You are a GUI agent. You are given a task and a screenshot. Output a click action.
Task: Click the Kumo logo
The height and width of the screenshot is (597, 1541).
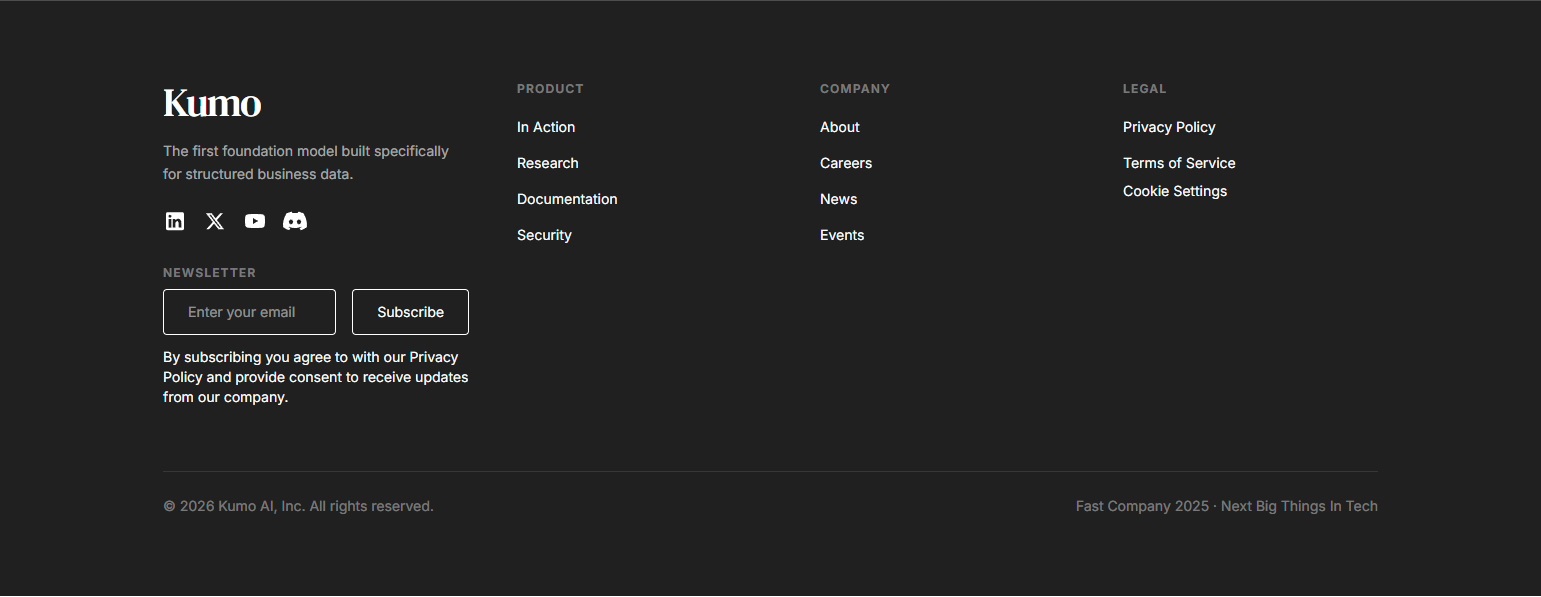(212, 102)
